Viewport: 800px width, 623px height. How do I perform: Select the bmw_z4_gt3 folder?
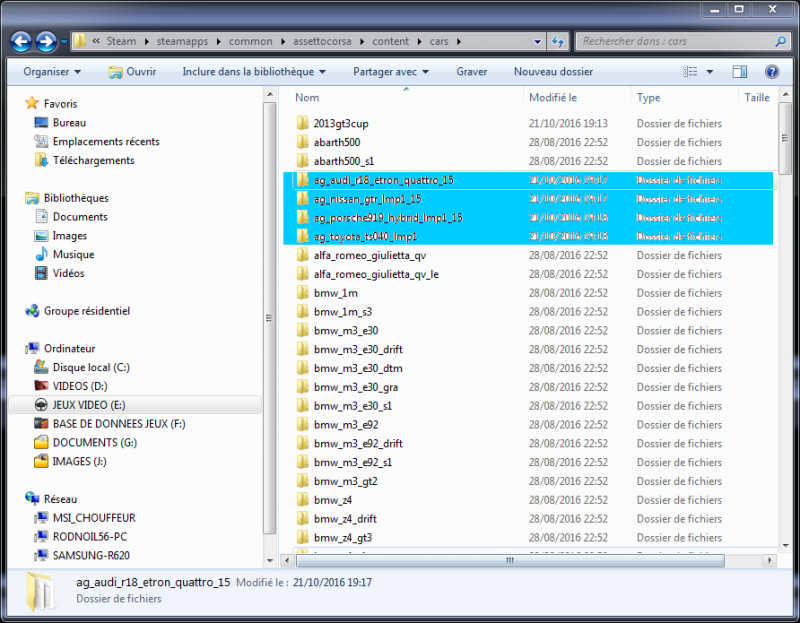(x=343, y=537)
